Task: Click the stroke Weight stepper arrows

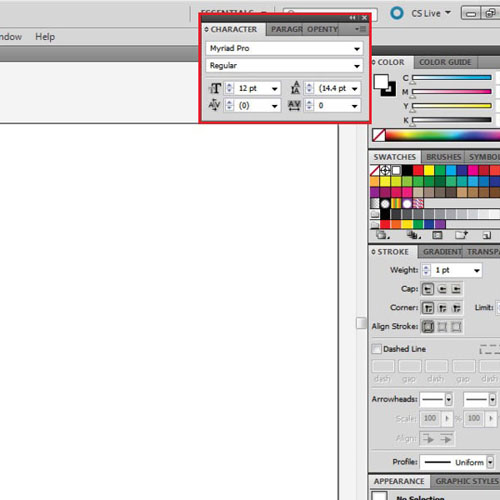Action: pos(426,270)
